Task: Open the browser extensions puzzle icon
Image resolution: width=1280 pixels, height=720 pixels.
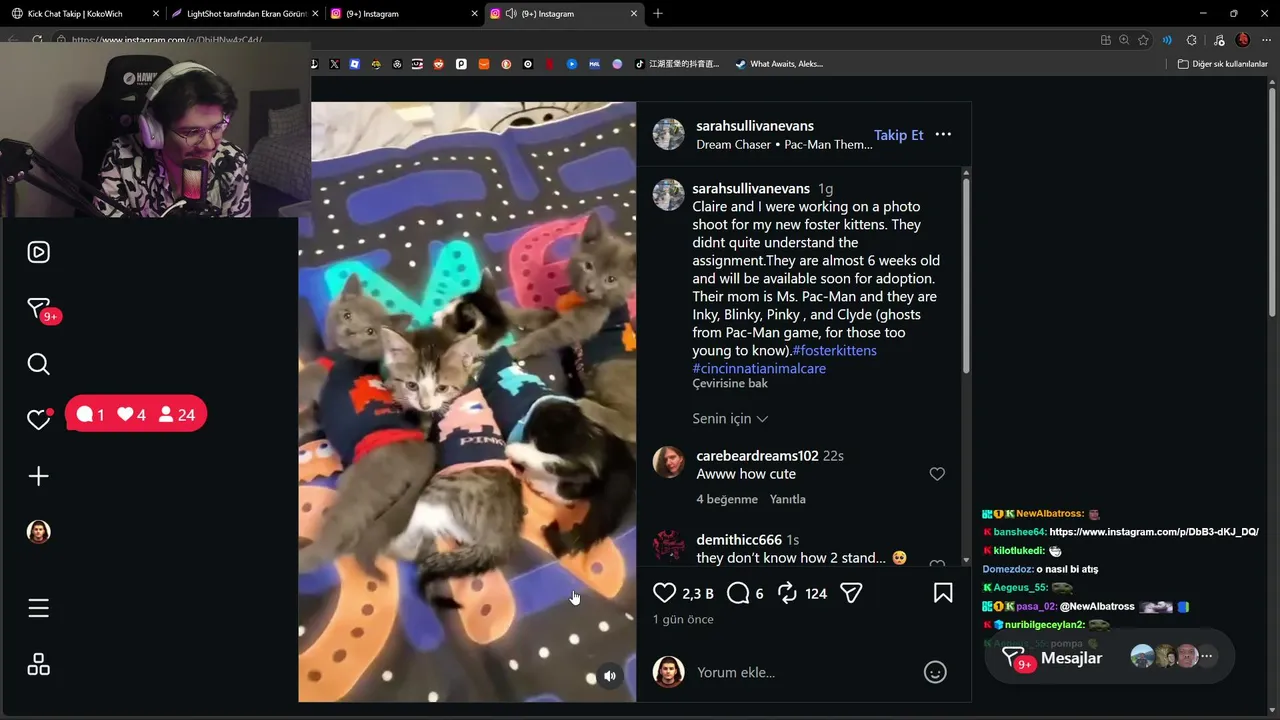Action: (x=1191, y=40)
